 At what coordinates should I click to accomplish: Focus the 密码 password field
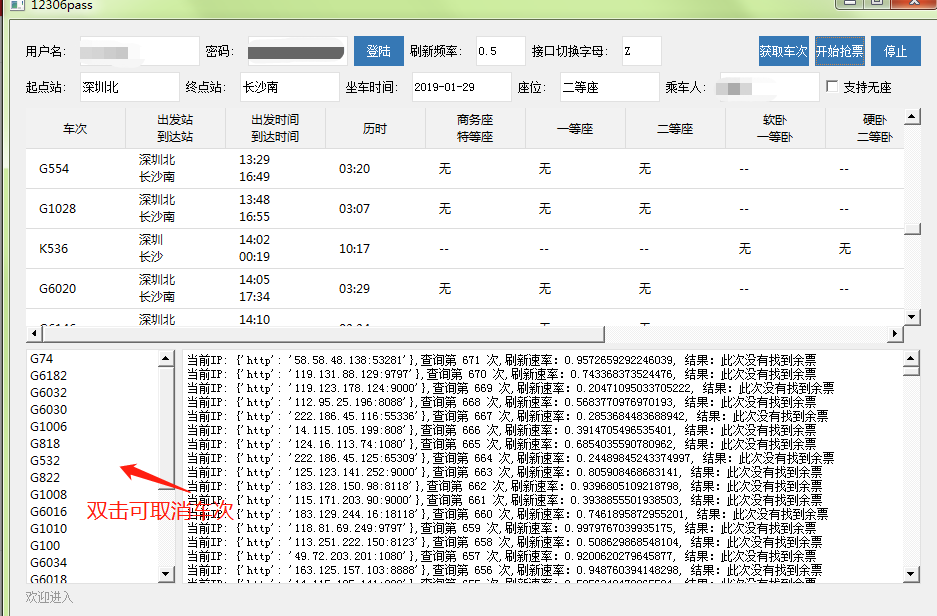[x=297, y=51]
